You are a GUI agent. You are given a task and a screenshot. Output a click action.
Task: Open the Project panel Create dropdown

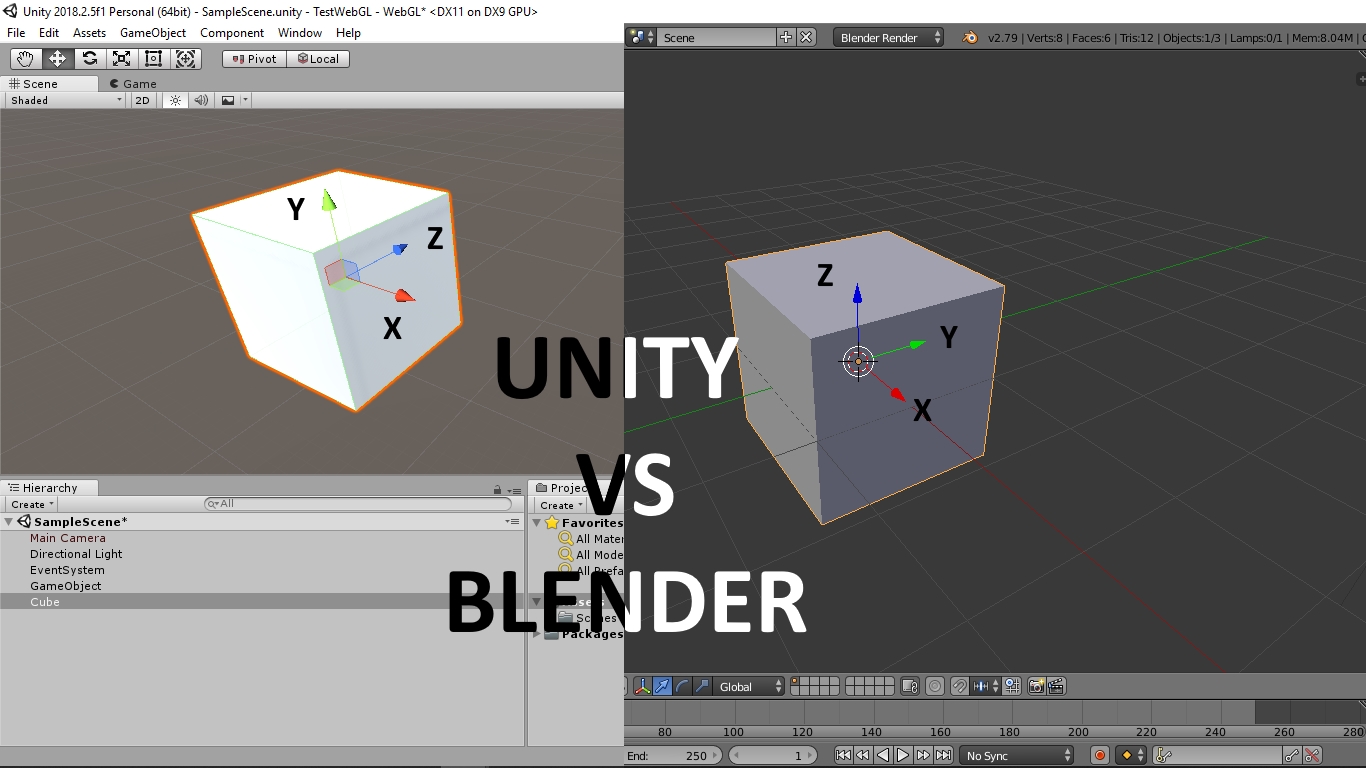pyautogui.click(x=561, y=505)
